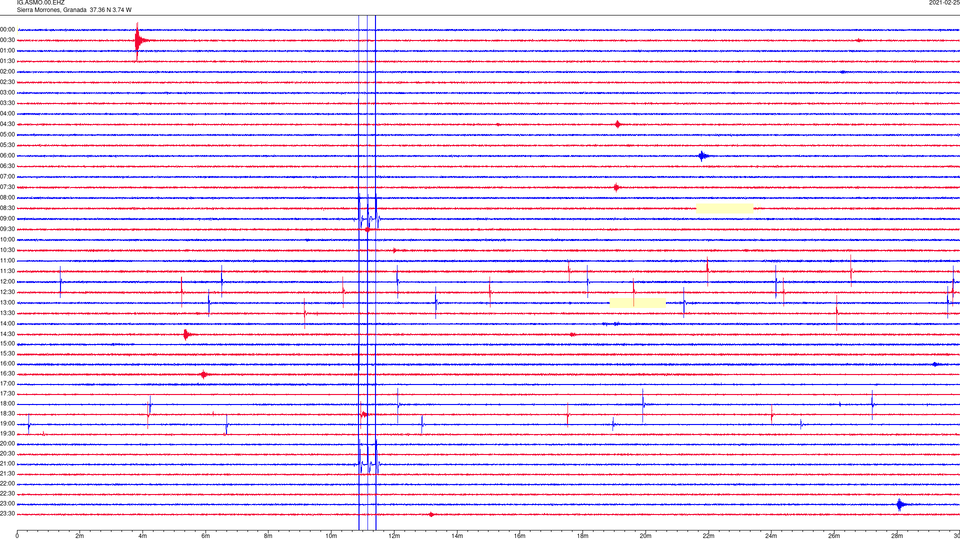Click the large red event on 00:30 trace
The width and height of the screenshot is (960, 540).
tap(139, 41)
